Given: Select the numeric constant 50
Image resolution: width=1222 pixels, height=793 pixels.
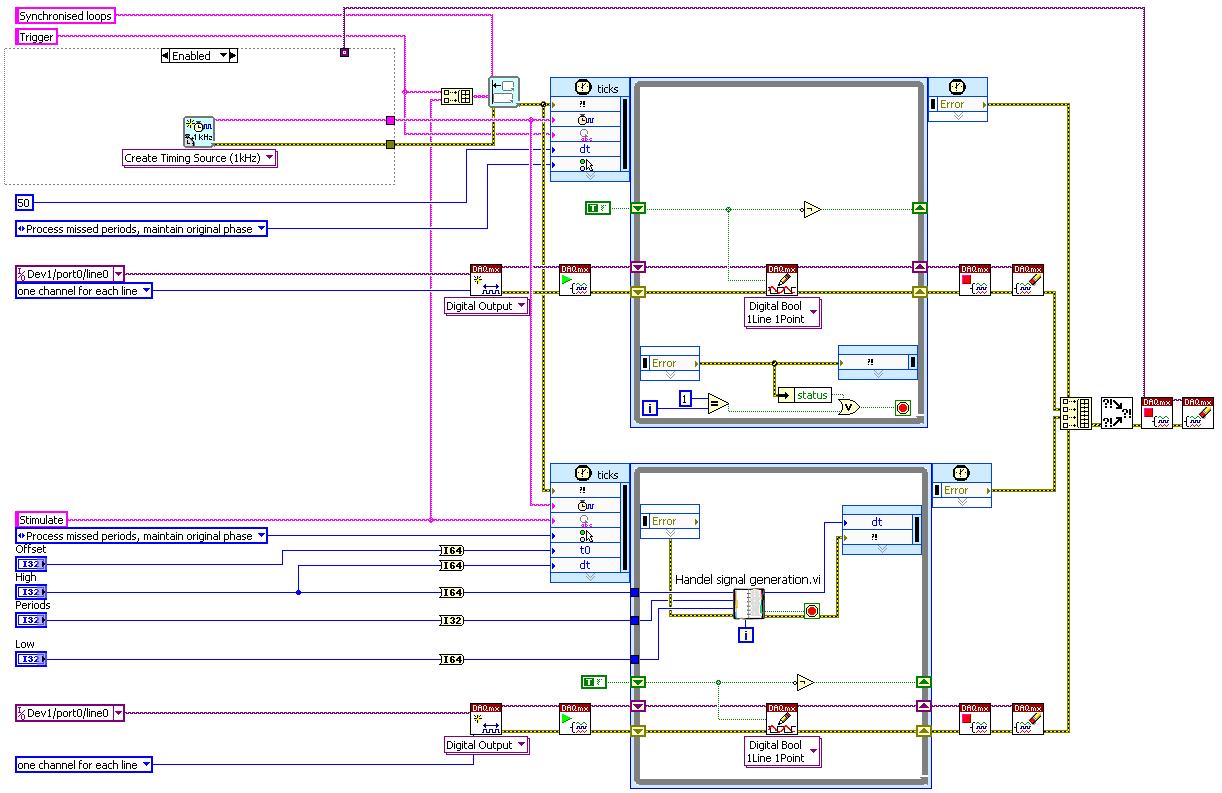Looking at the screenshot, I should (x=24, y=203).
